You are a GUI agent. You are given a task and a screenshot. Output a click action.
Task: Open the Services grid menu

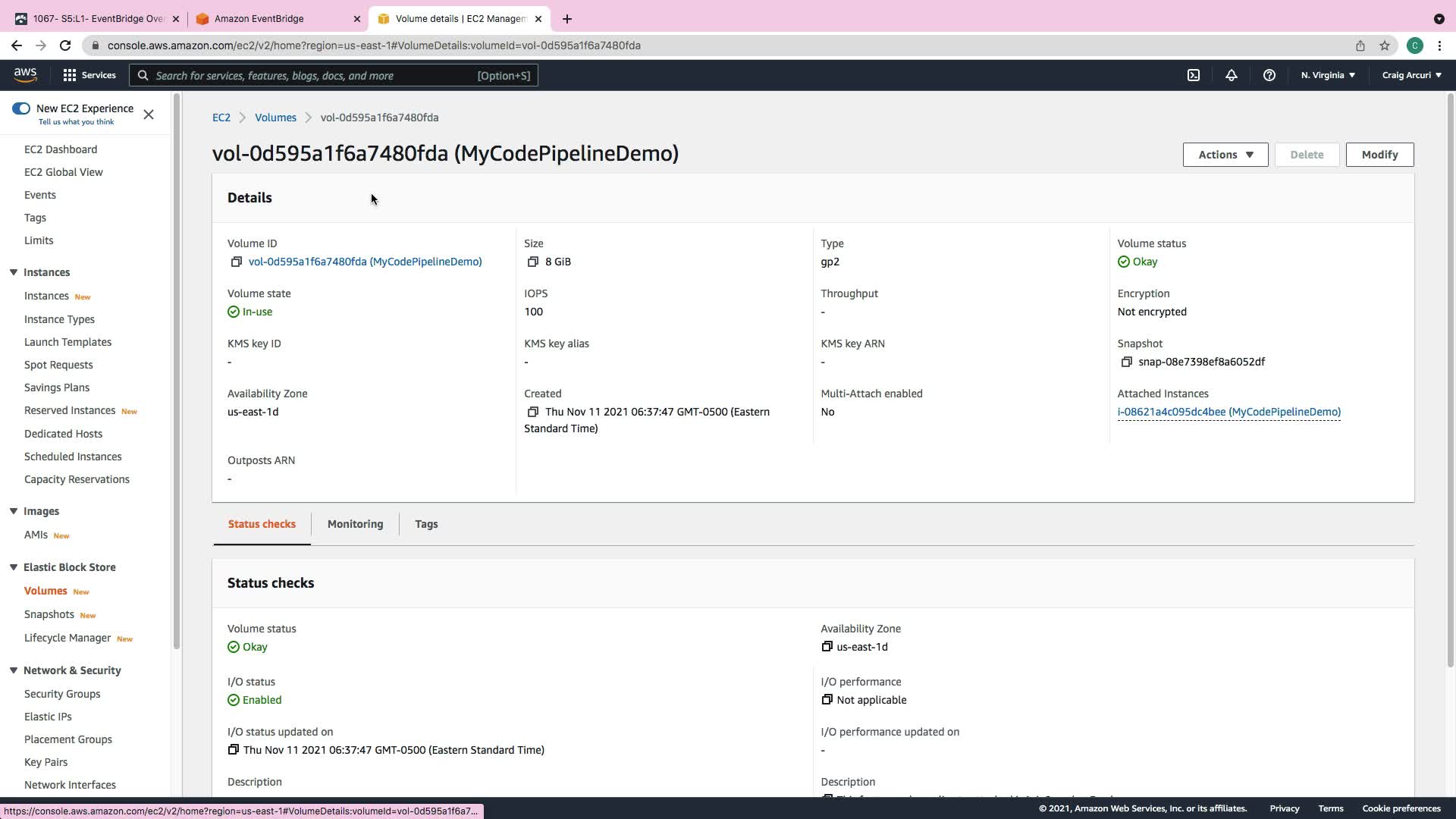(89, 75)
